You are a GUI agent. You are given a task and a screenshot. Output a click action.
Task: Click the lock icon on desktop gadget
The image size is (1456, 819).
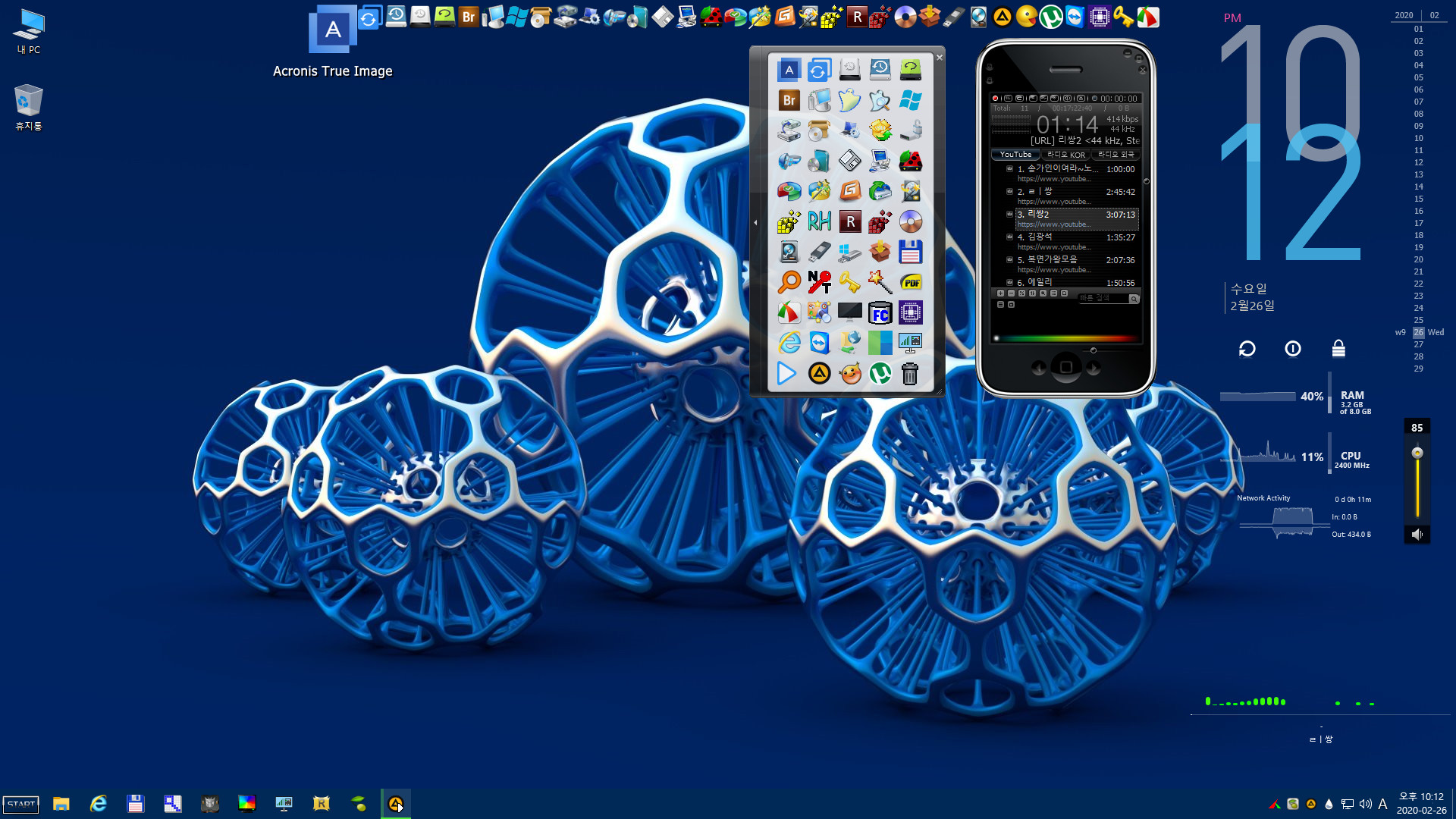1338,349
